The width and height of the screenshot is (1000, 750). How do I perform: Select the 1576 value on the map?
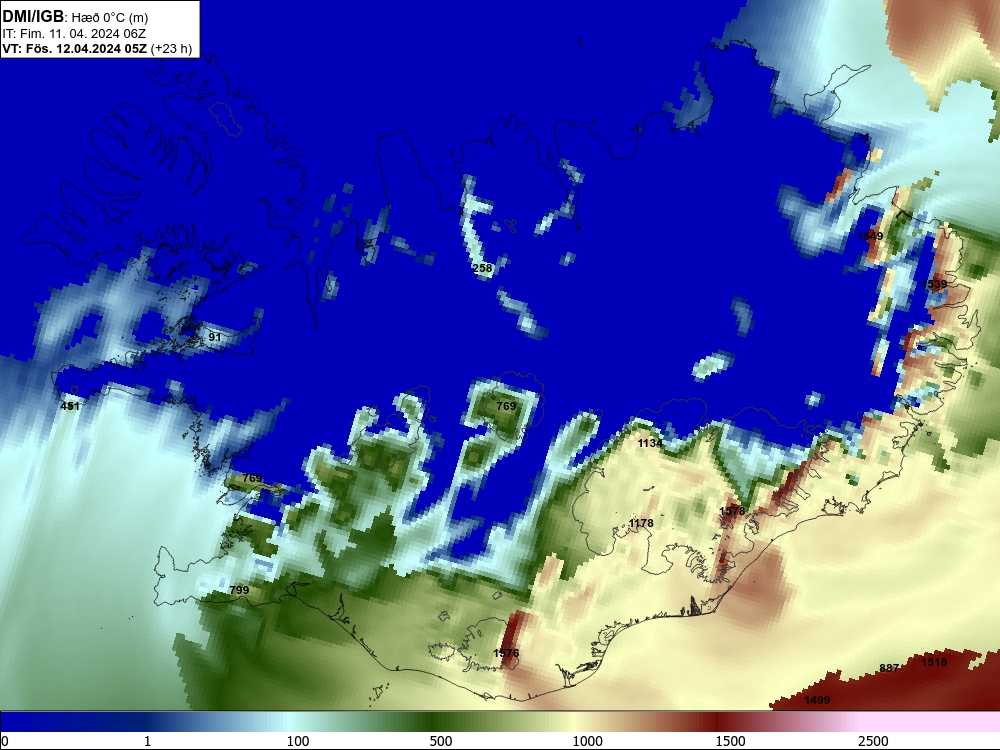point(506,653)
